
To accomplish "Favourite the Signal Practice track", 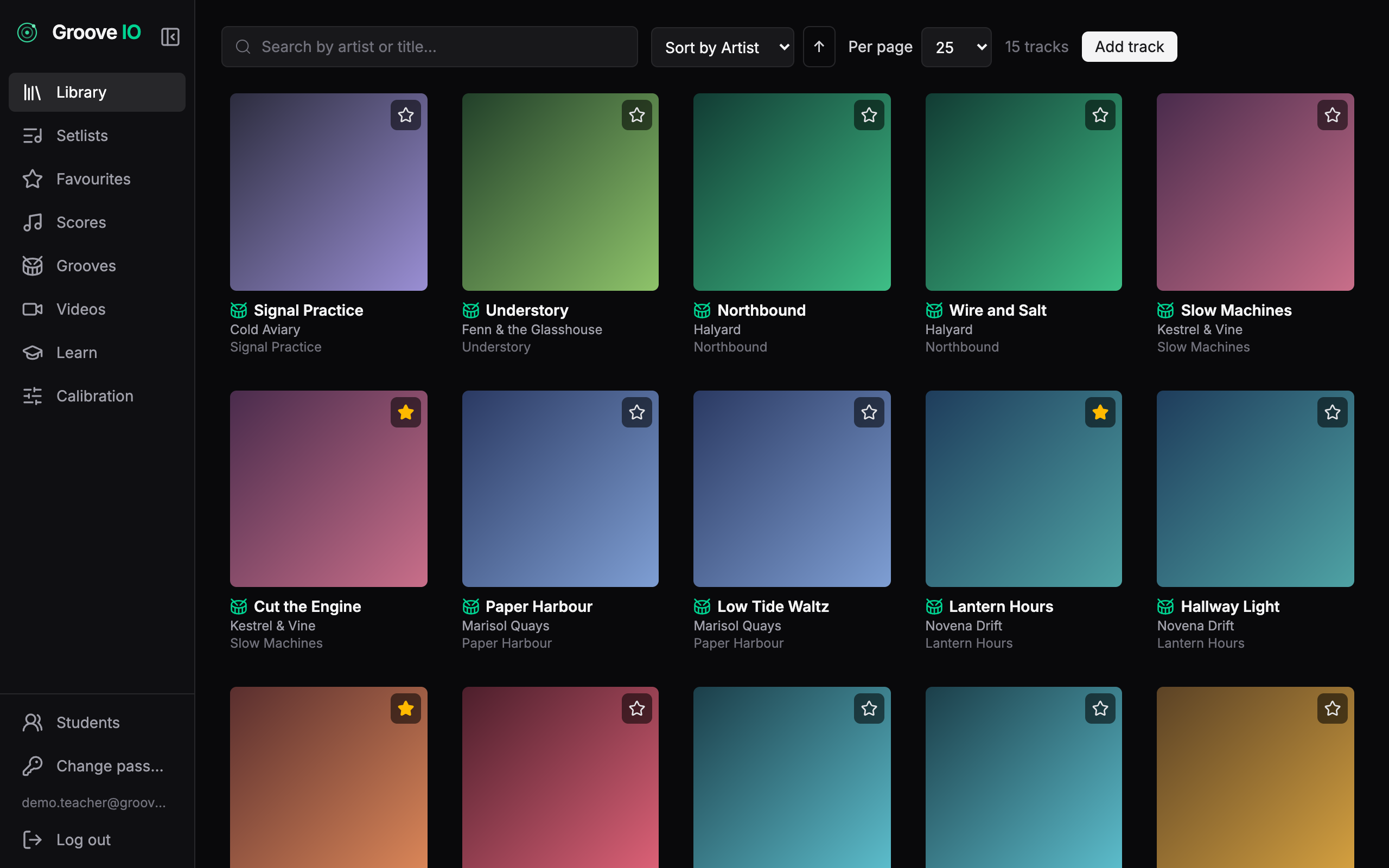I will [x=406, y=115].
